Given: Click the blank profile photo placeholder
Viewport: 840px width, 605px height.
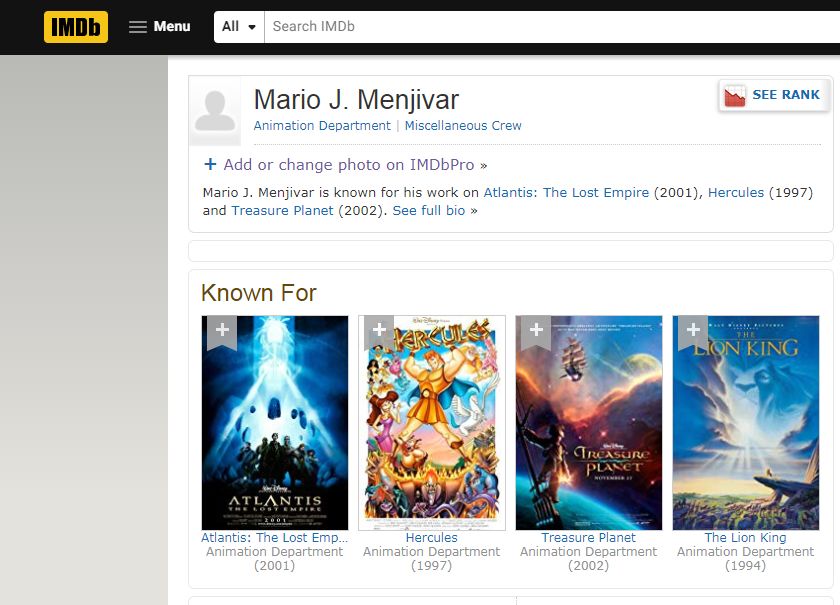Looking at the screenshot, I should coord(215,111).
